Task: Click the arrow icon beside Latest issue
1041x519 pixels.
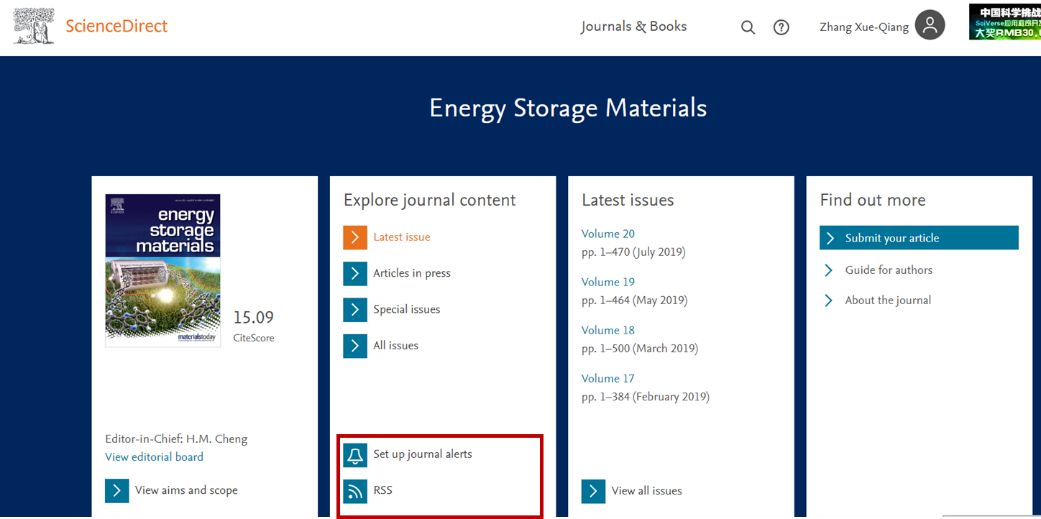Action: [x=355, y=237]
